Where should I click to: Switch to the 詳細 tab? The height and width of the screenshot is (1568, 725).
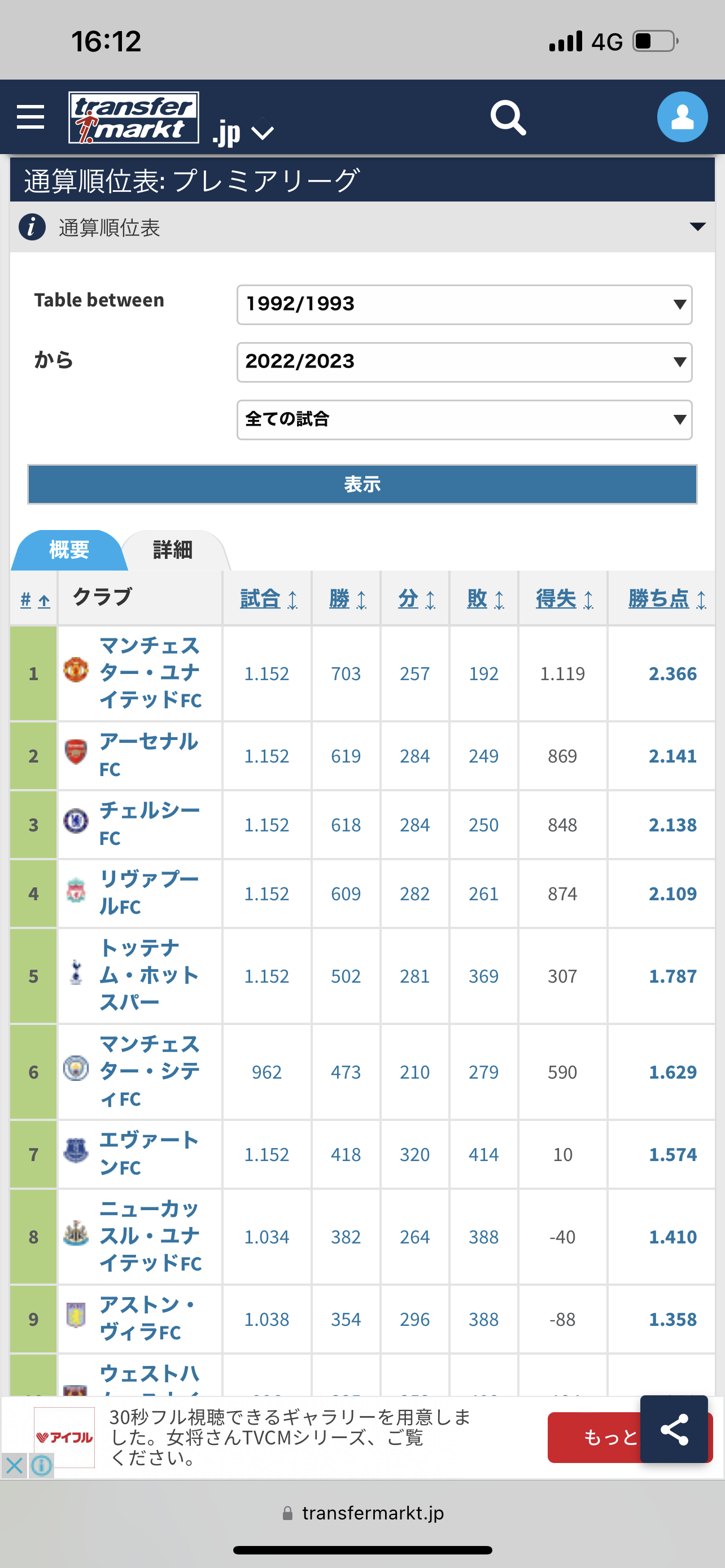(173, 550)
